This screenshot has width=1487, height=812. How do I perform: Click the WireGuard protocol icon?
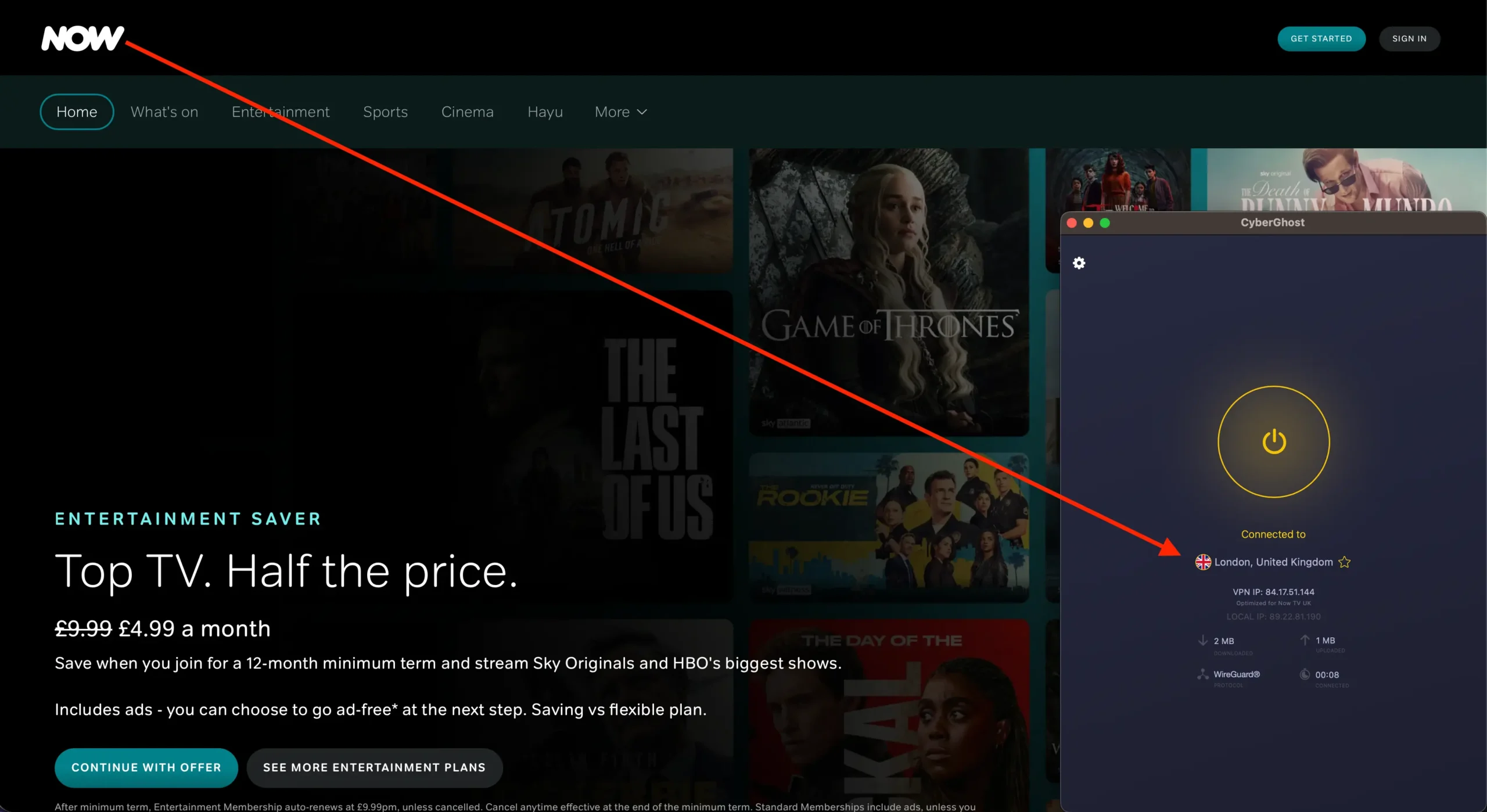pos(1202,674)
